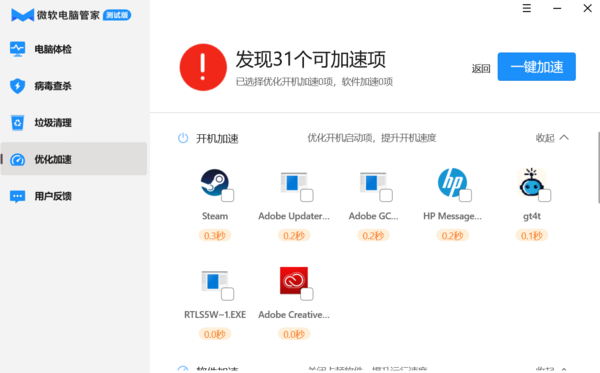The height and width of the screenshot is (373, 600).
Task: Click the 垃圾清理 recycle bin icon
Action: point(17,122)
